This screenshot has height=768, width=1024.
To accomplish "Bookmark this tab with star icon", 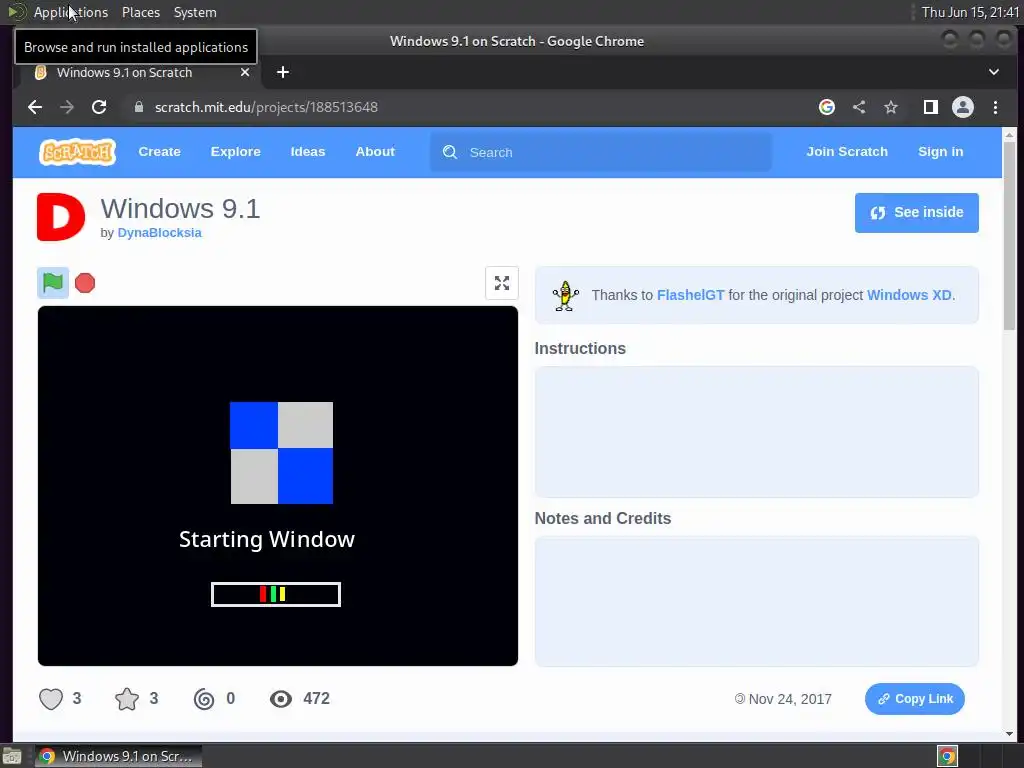I will 891,107.
